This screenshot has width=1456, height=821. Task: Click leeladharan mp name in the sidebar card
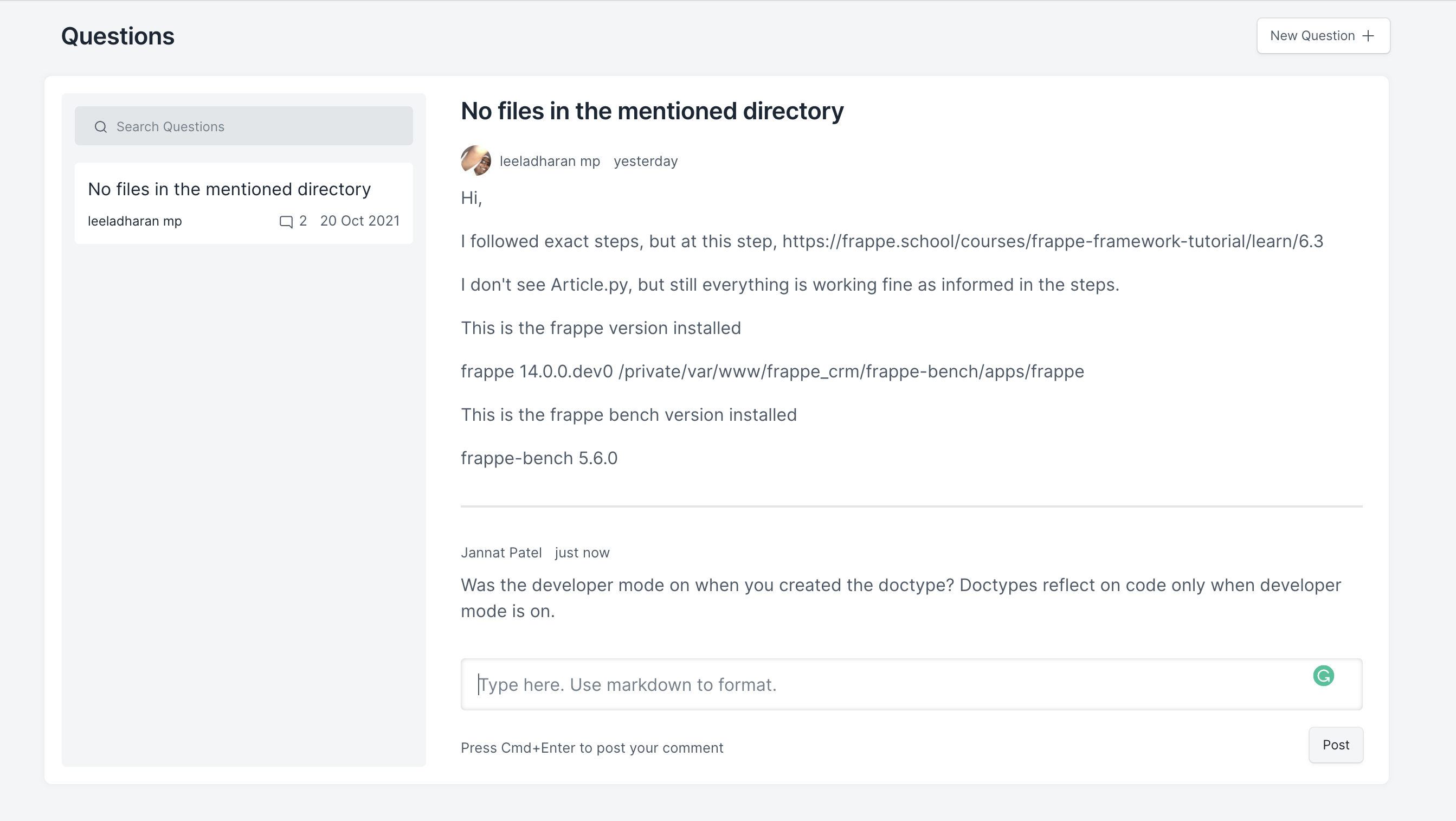[x=134, y=221]
